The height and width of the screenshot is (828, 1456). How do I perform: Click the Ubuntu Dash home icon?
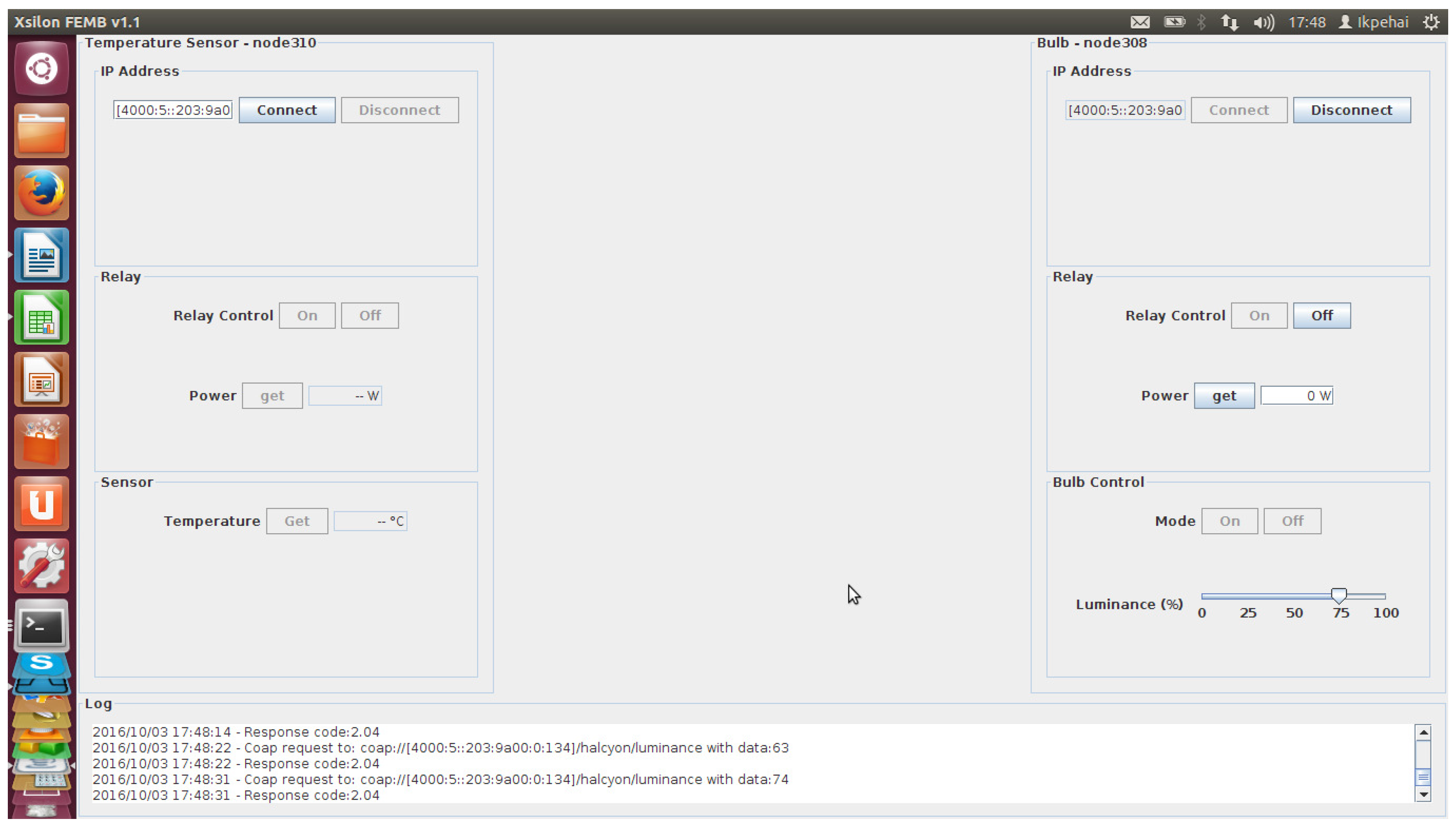pos(42,69)
